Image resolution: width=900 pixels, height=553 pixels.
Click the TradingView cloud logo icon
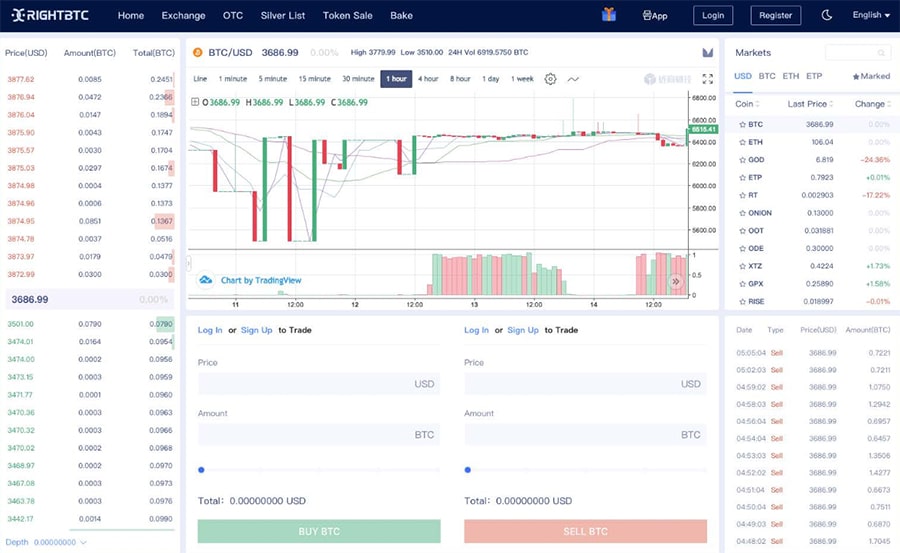[x=206, y=280]
